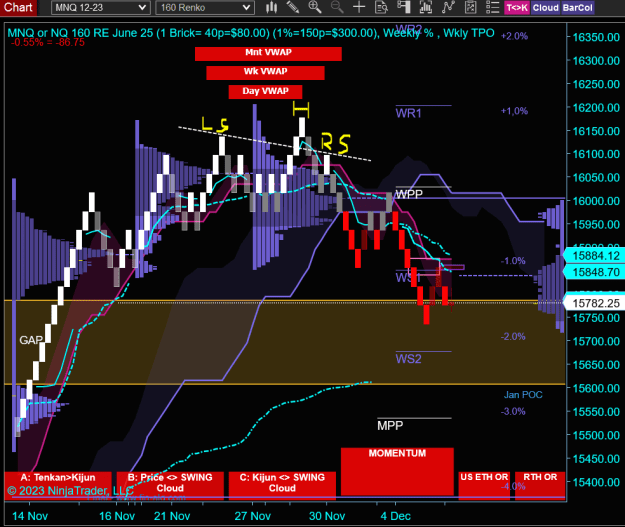The width and height of the screenshot is (625, 527).
Task: Open the MNQ 12-23 instrument dropdown
Action: click(101, 8)
